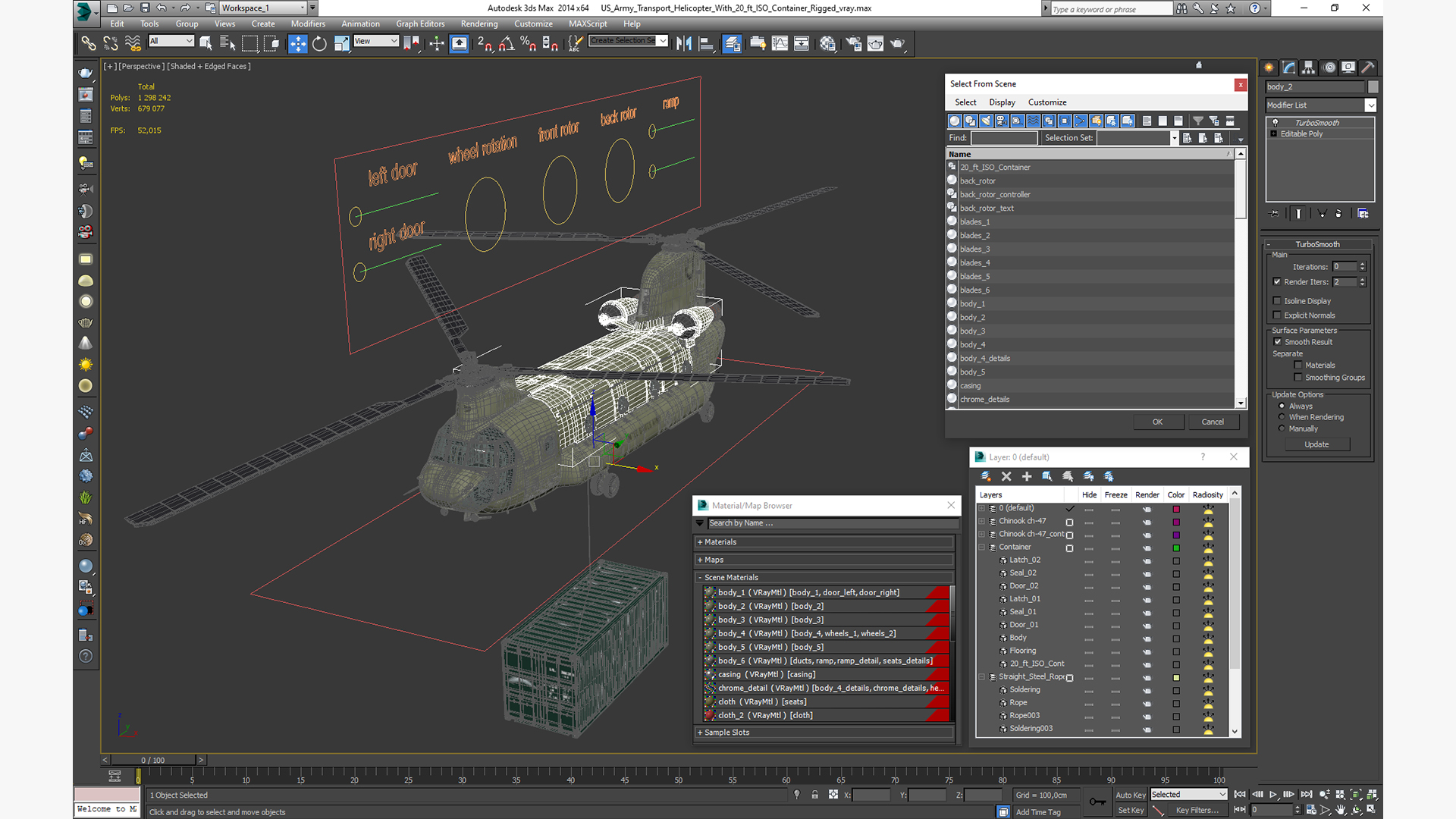Open Render Setup teapot icon

854,43
